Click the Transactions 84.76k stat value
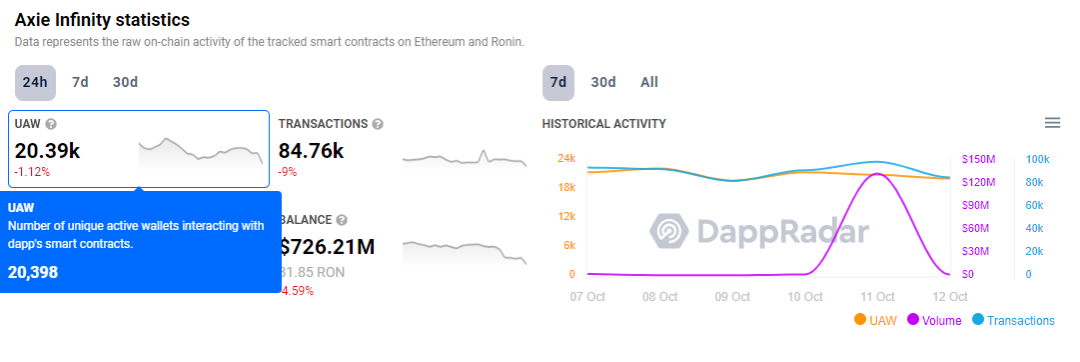The image size is (1080, 362). click(x=311, y=150)
